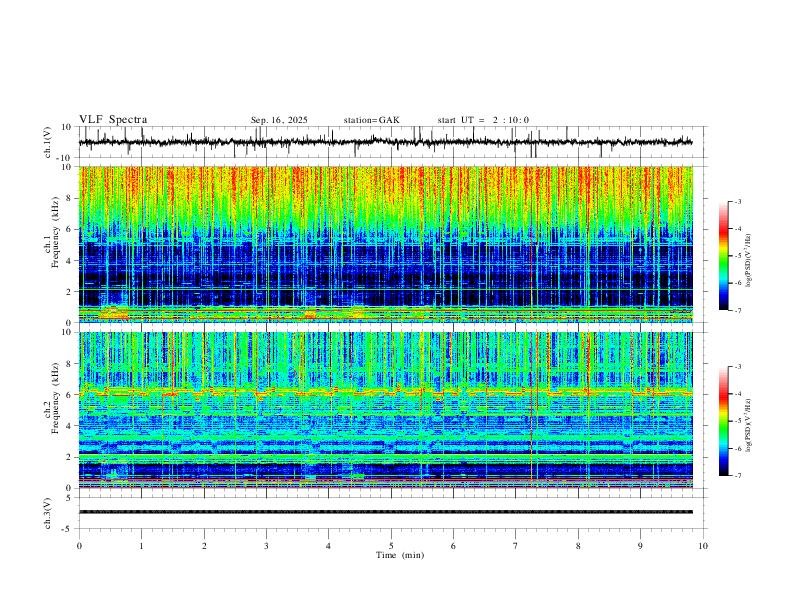Click the time axis tick label "7"

tap(516, 546)
